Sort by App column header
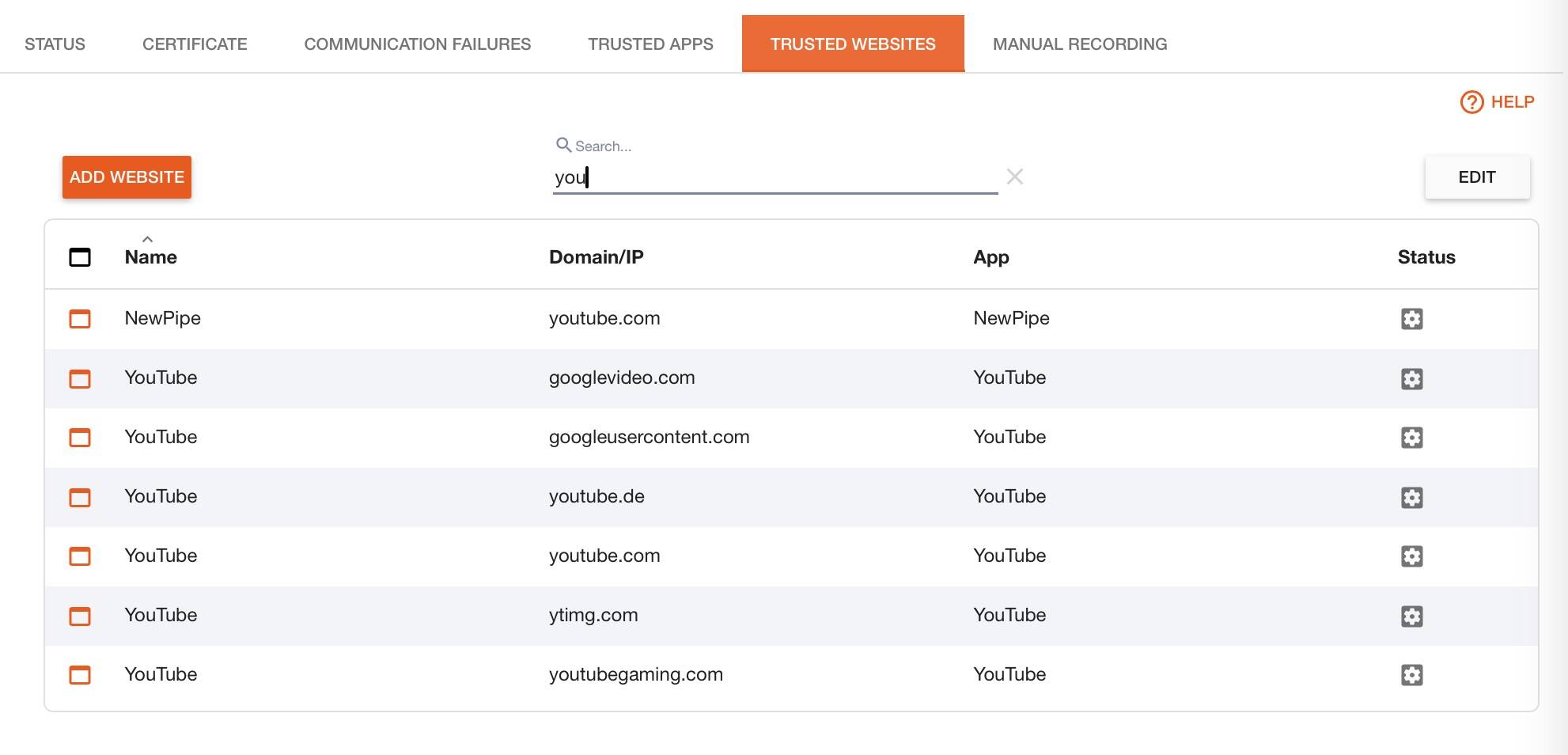The image size is (1568, 755). click(x=991, y=257)
